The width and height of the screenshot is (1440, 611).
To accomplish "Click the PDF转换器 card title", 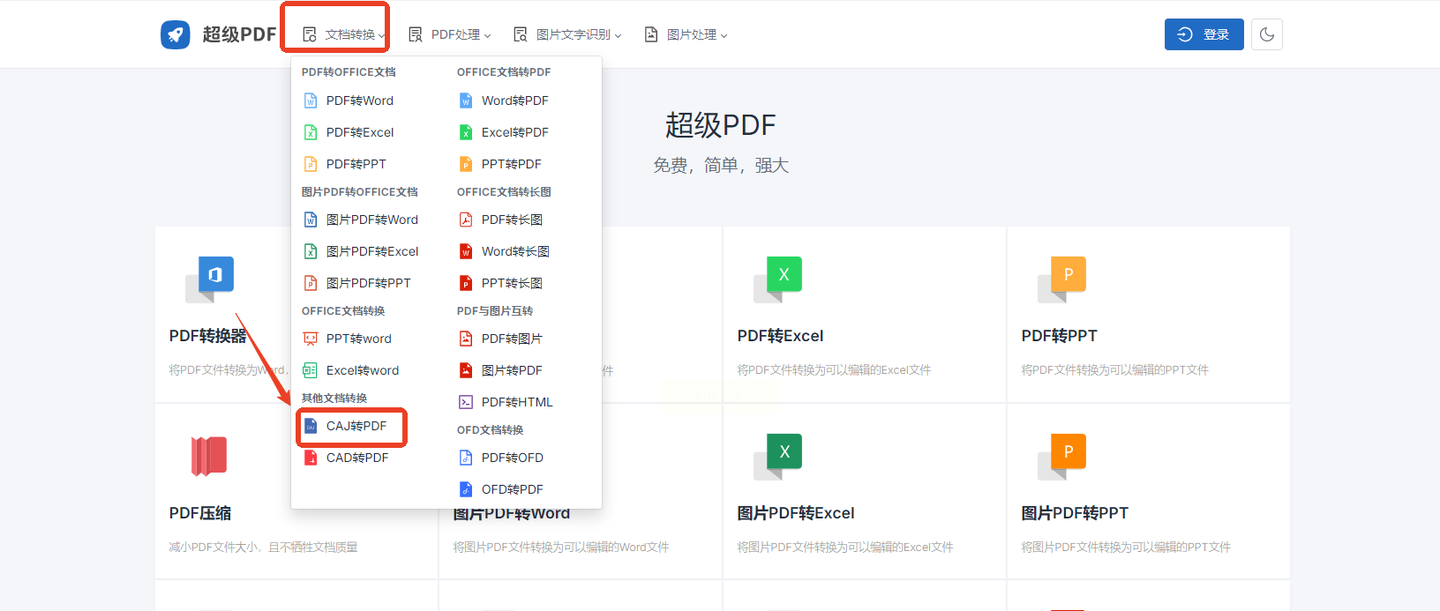I will [208, 336].
